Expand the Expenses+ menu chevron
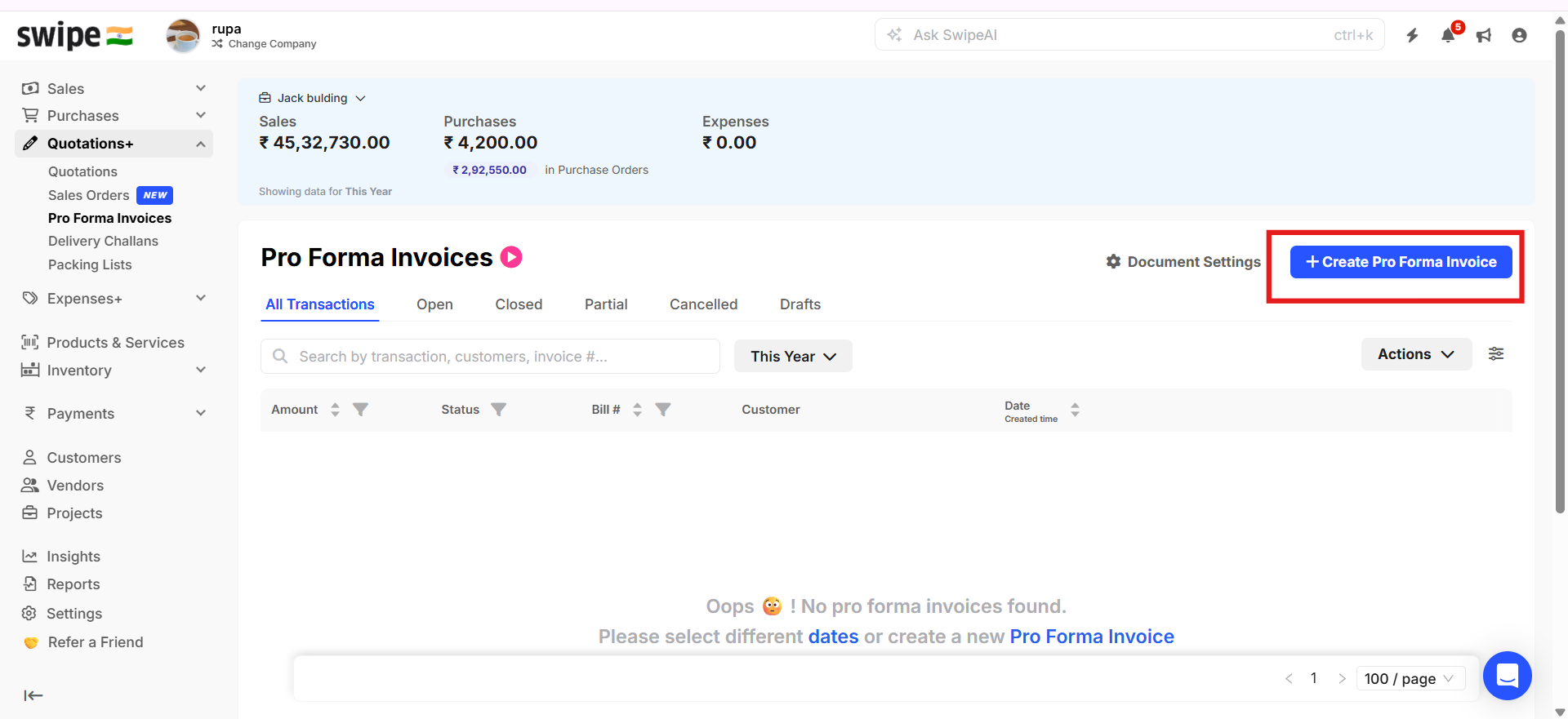Image resolution: width=1568 pixels, height=719 pixels. coord(201,298)
